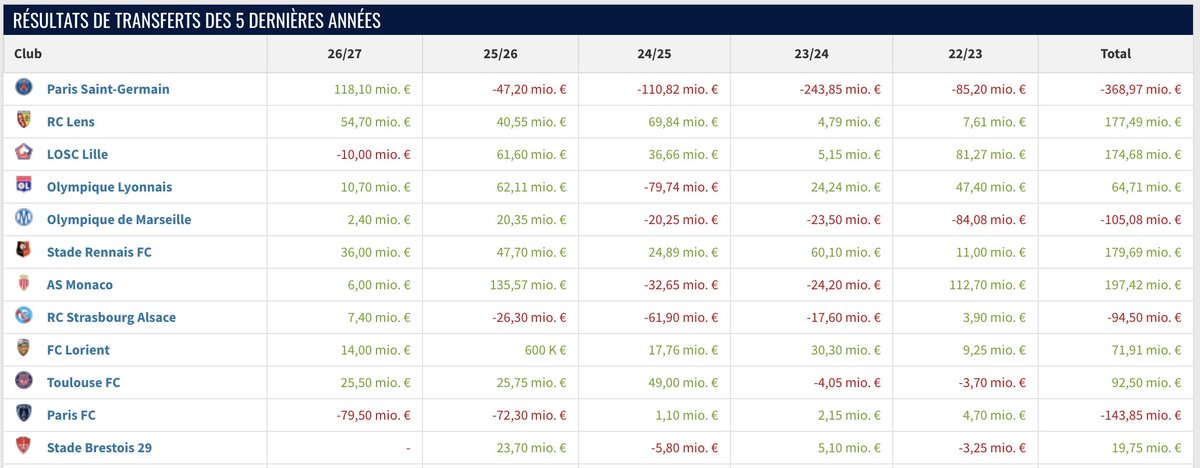
Task: Select Paris FC 26/27 value -79,50 mio. €
Action: click(371, 415)
